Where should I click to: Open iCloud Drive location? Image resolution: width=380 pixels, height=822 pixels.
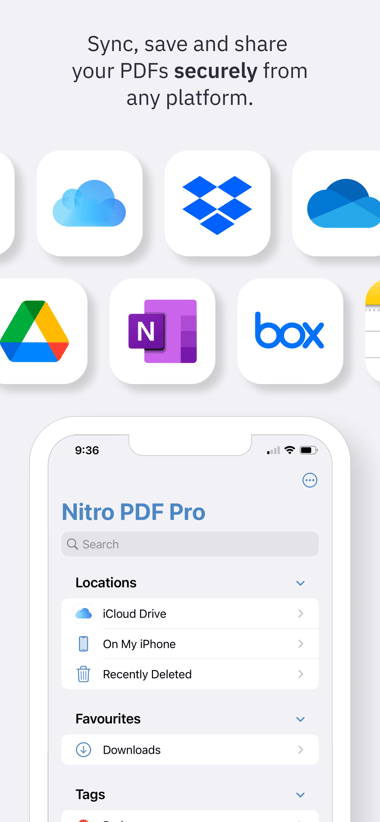tap(190, 613)
